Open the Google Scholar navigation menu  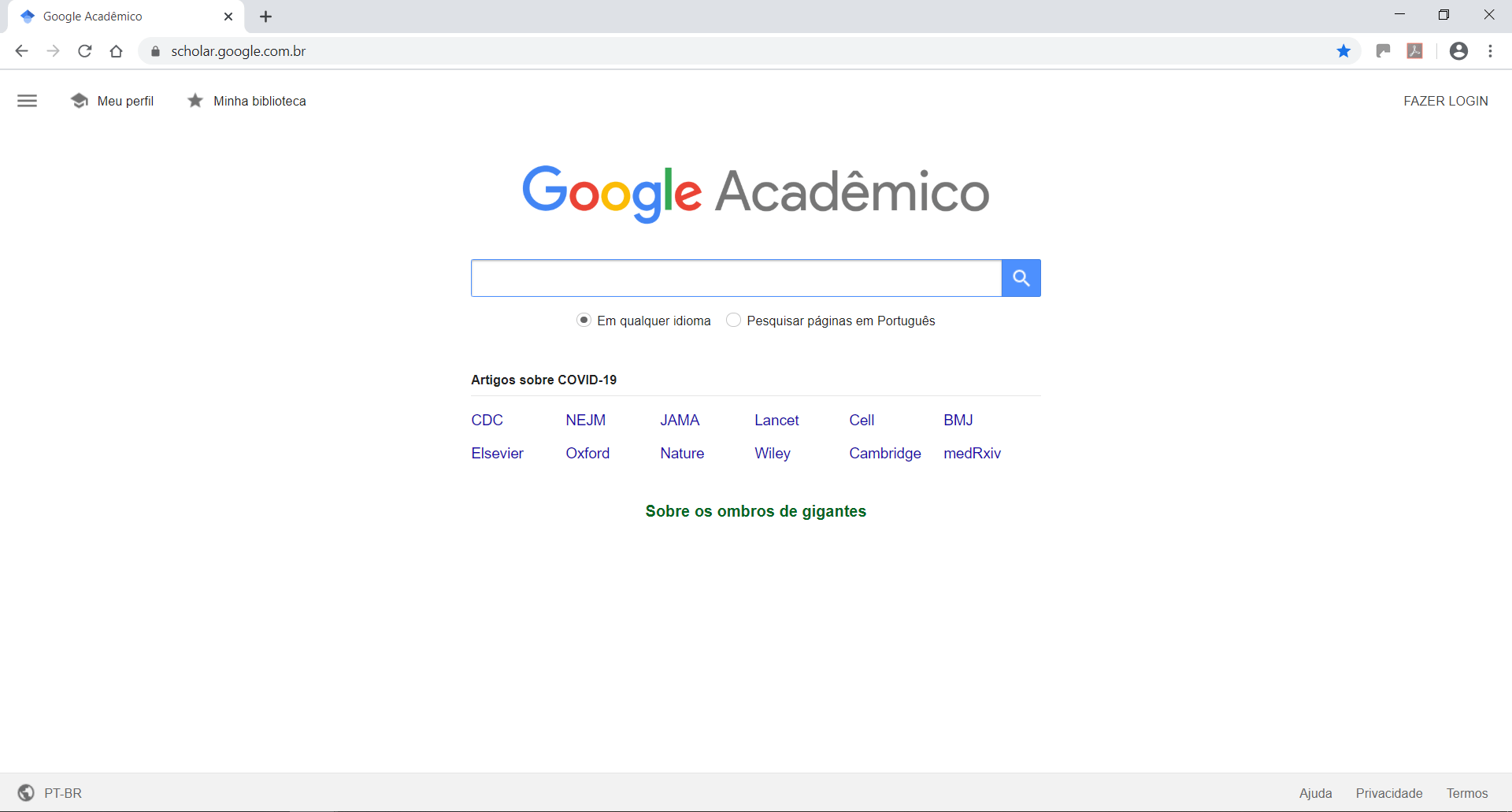27,100
